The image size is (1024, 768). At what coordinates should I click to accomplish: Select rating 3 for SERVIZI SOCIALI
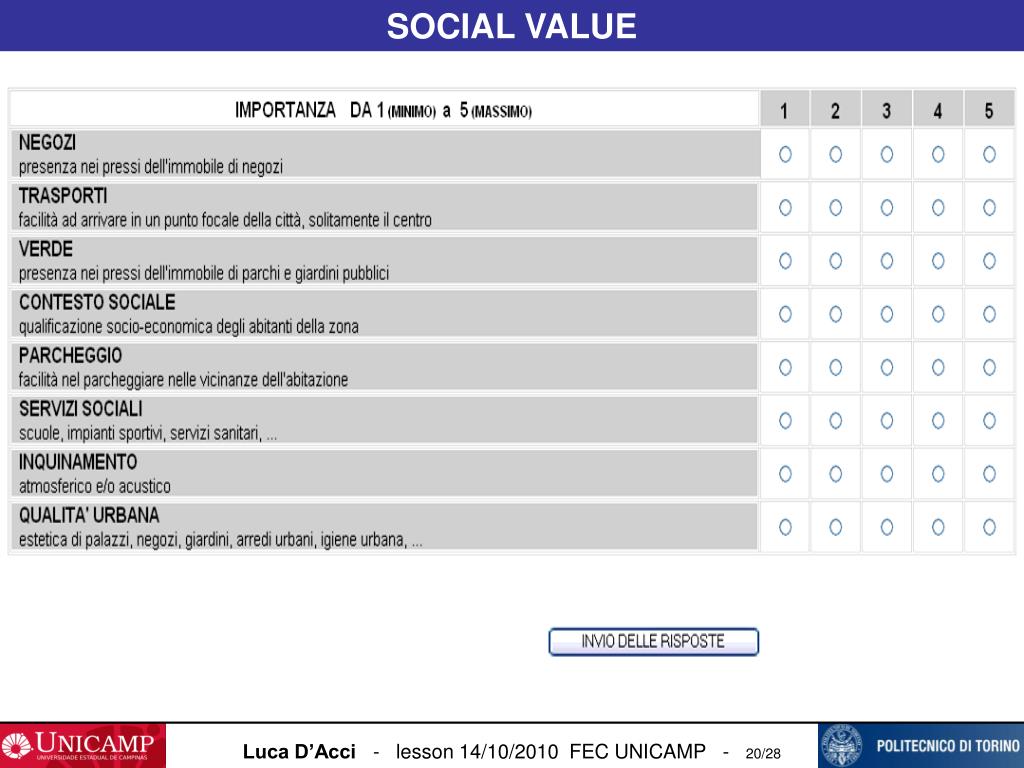click(x=887, y=421)
